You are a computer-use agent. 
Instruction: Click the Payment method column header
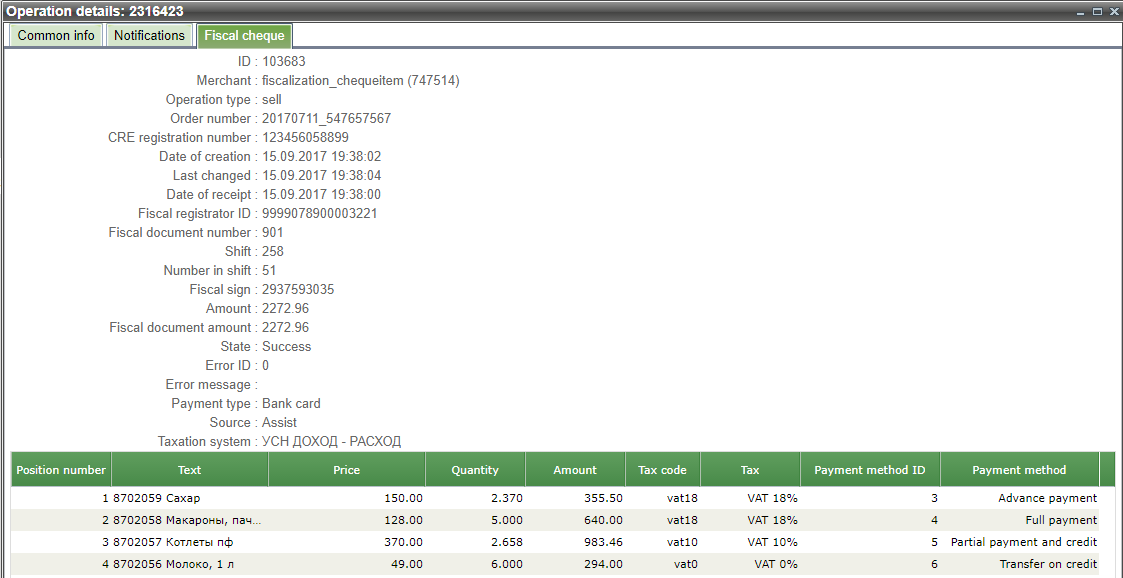click(x=1019, y=470)
